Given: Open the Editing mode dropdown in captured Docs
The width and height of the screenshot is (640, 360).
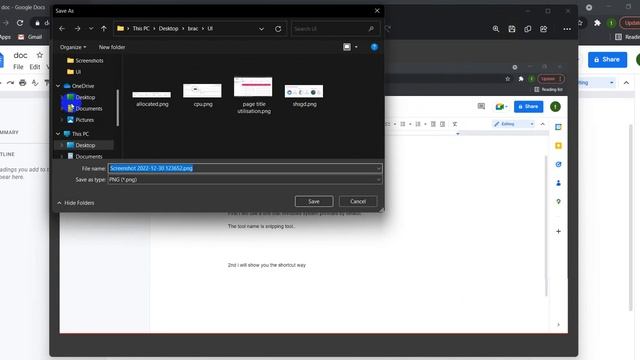Looking at the screenshot, I should click(513, 124).
